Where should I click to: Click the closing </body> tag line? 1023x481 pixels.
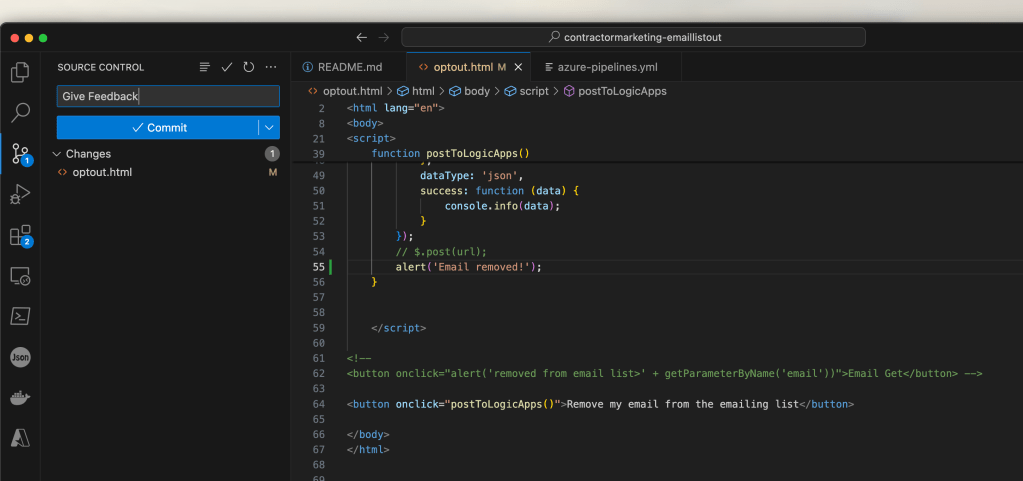coord(368,434)
